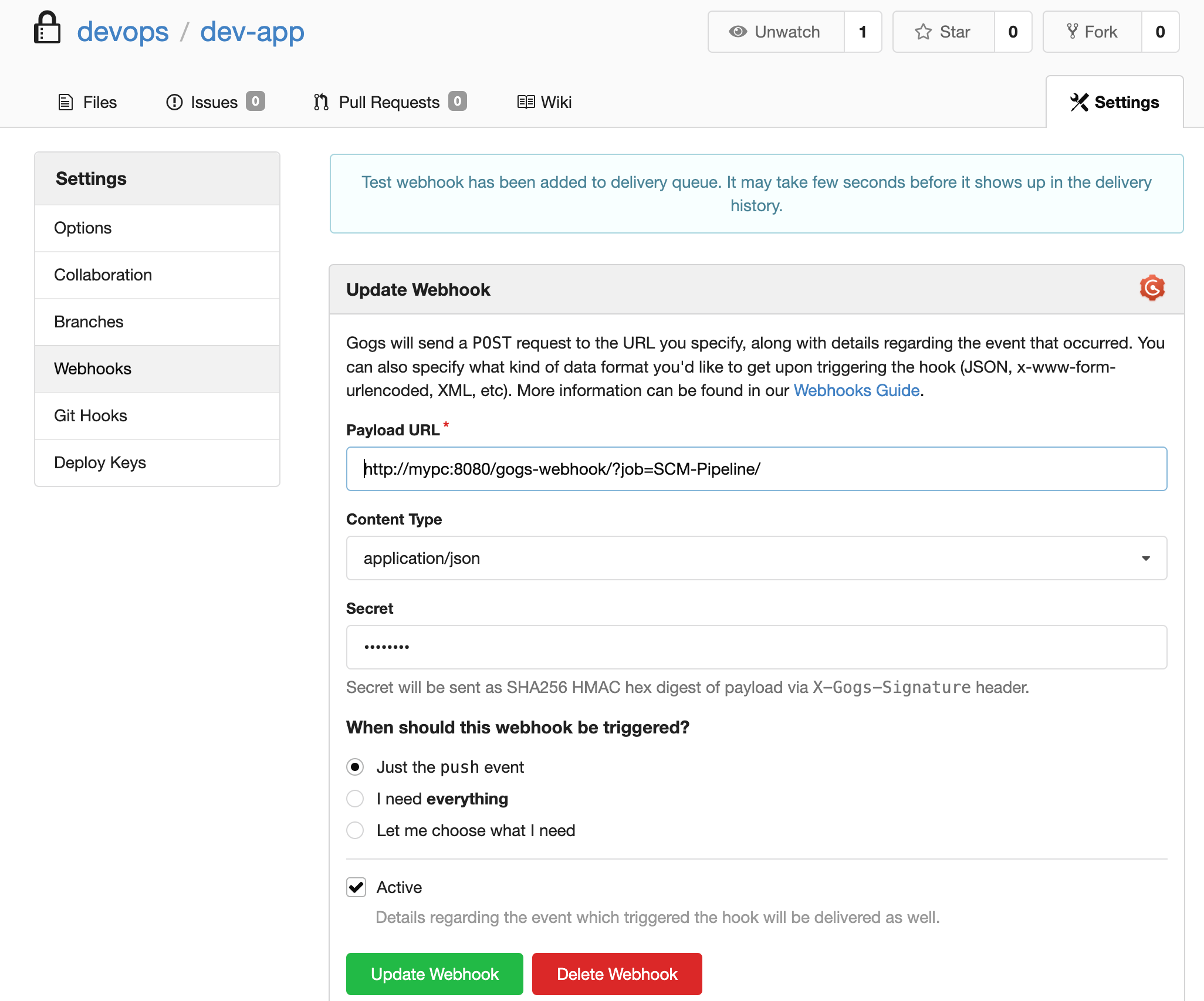Image resolution: width=1204 pixels, height=1001 pixels.
Task: Open Wiki via book icon
Action: [526, 102]
